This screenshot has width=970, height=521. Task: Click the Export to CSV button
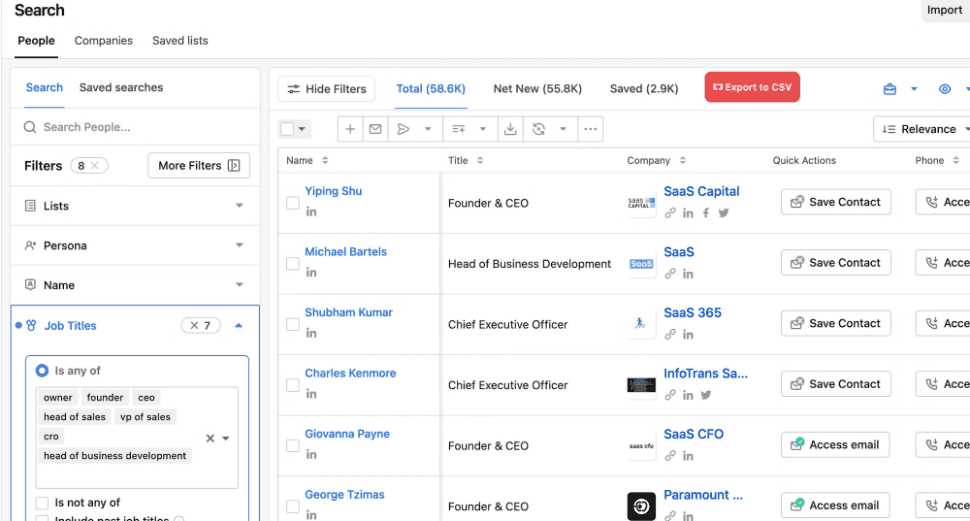click(x=752, y=87)
